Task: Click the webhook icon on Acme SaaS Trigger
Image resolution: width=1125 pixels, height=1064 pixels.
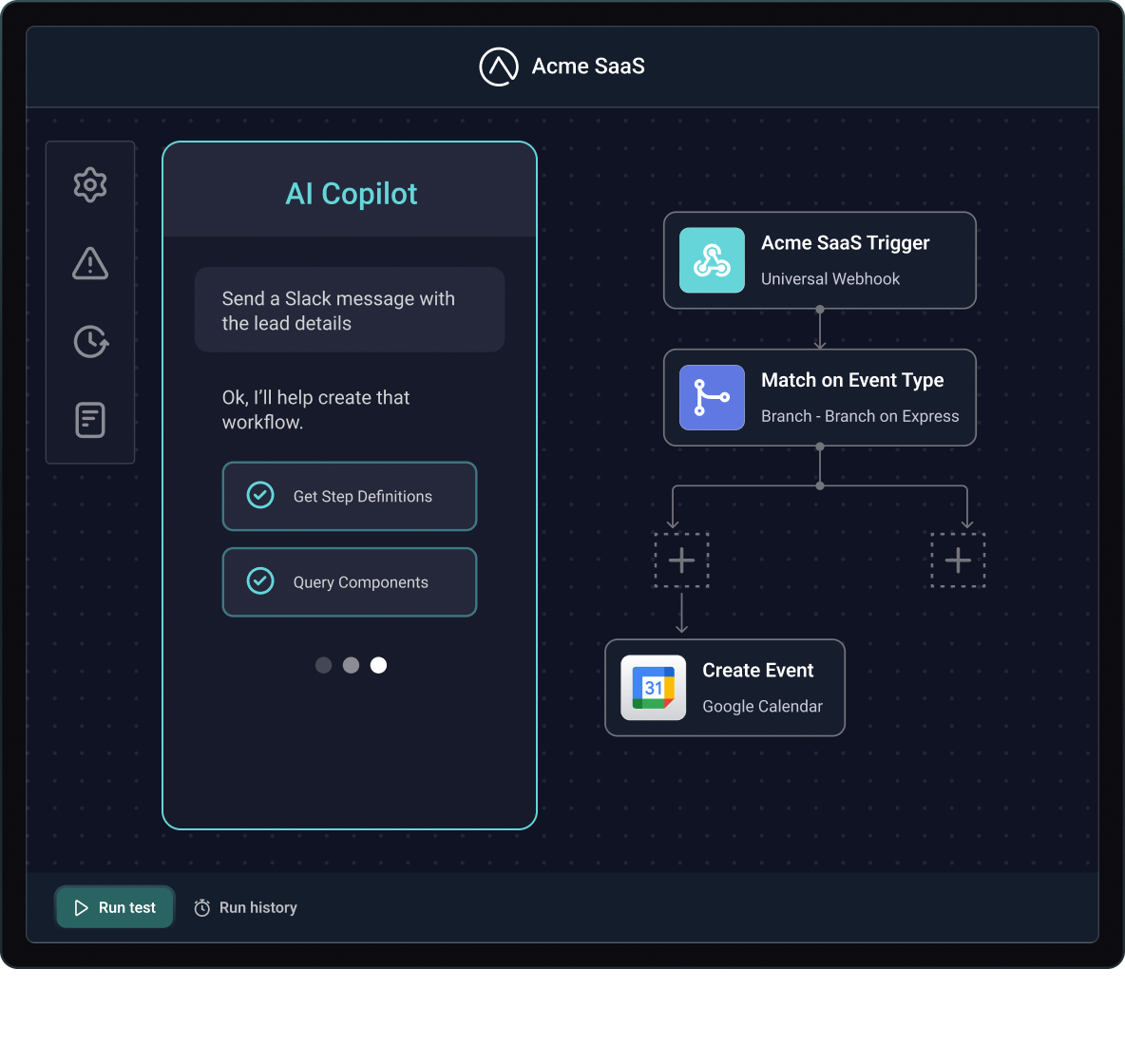Action: pos(712,260)
